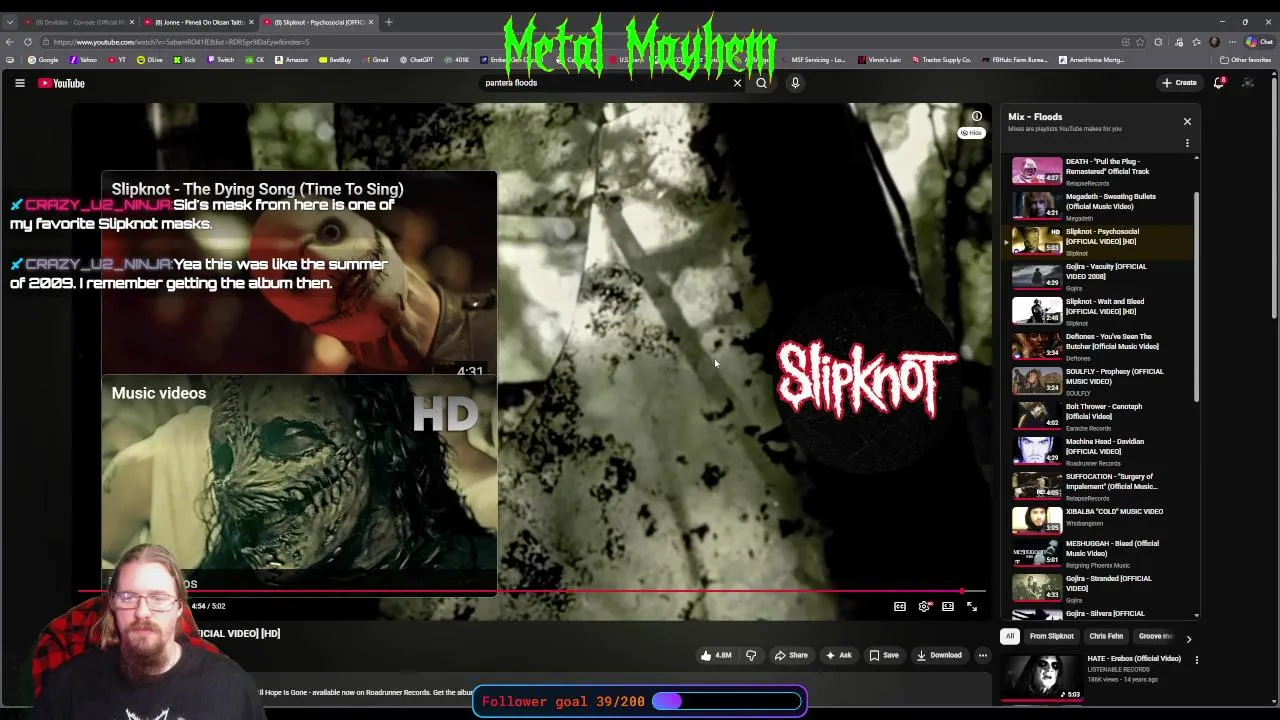
Task: Open the ChatGPT bookmark
Action: click(416, 60)
